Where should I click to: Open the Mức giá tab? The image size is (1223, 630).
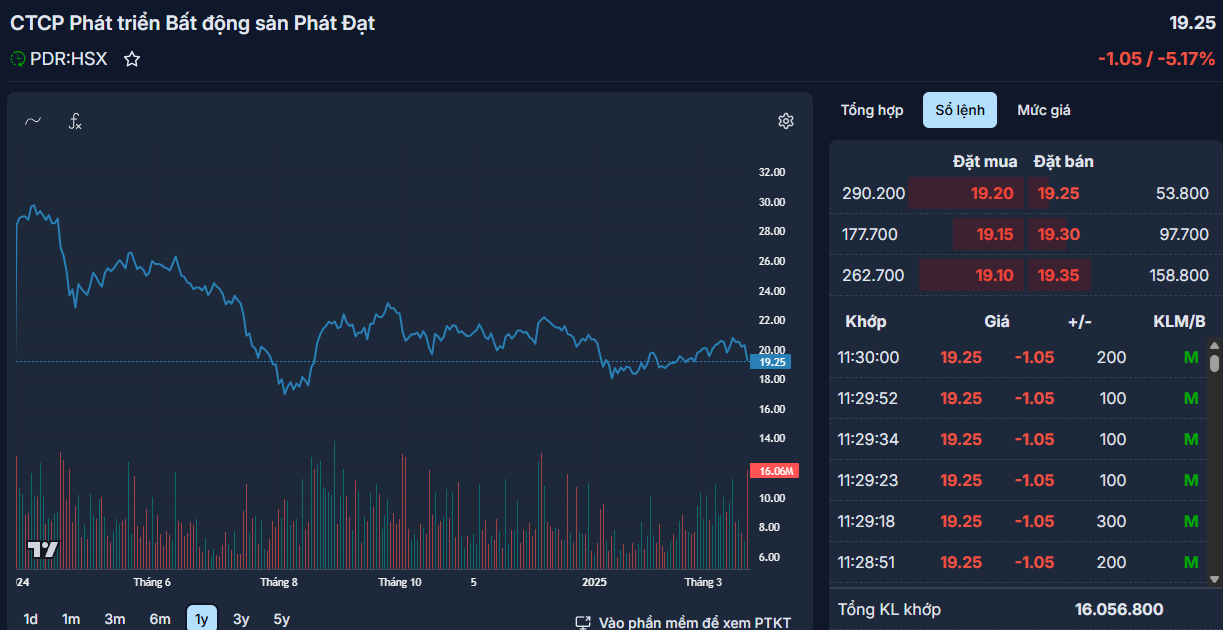(x=1044, y=110)
